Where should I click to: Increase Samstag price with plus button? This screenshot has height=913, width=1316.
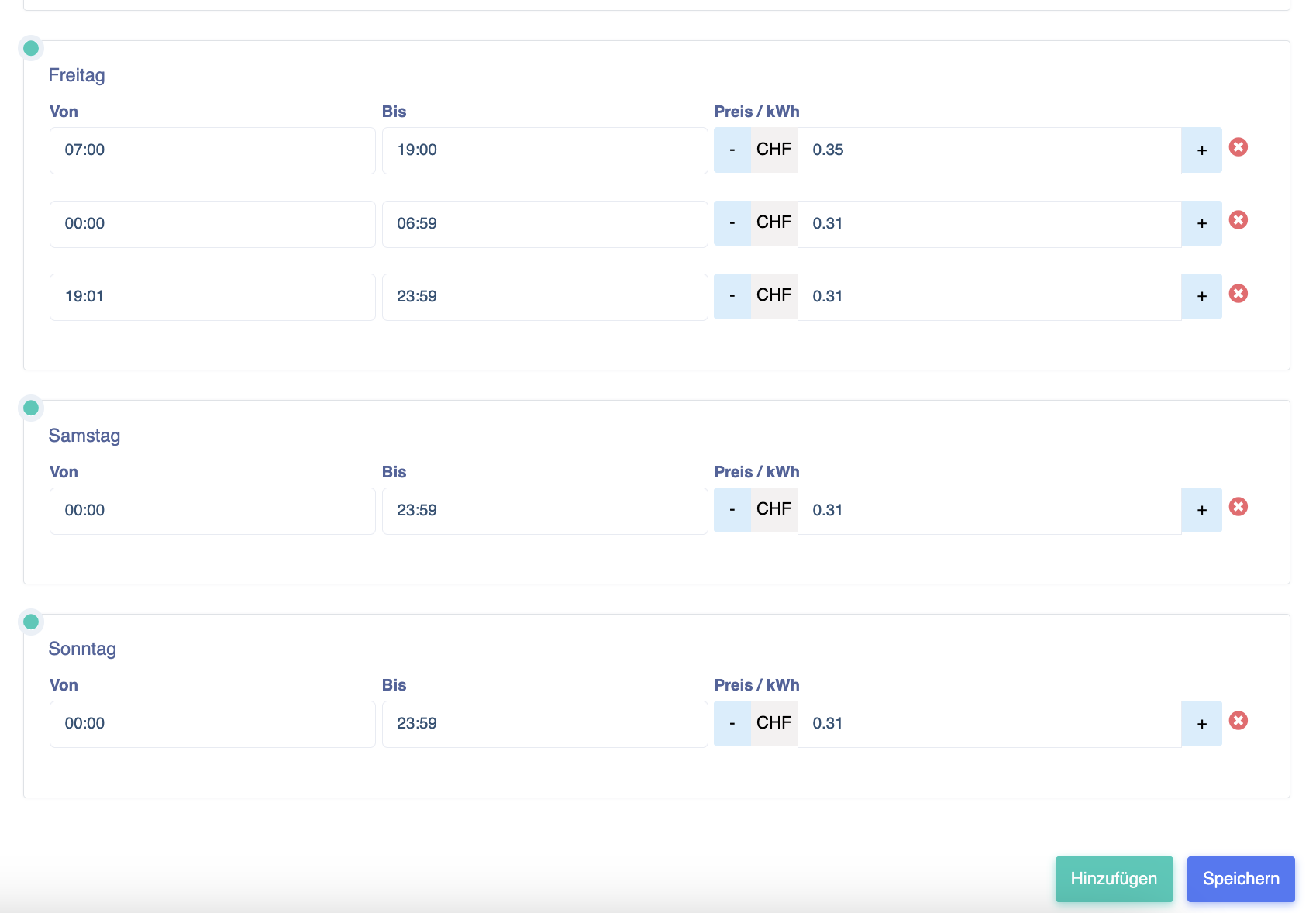coord(1201,510)
